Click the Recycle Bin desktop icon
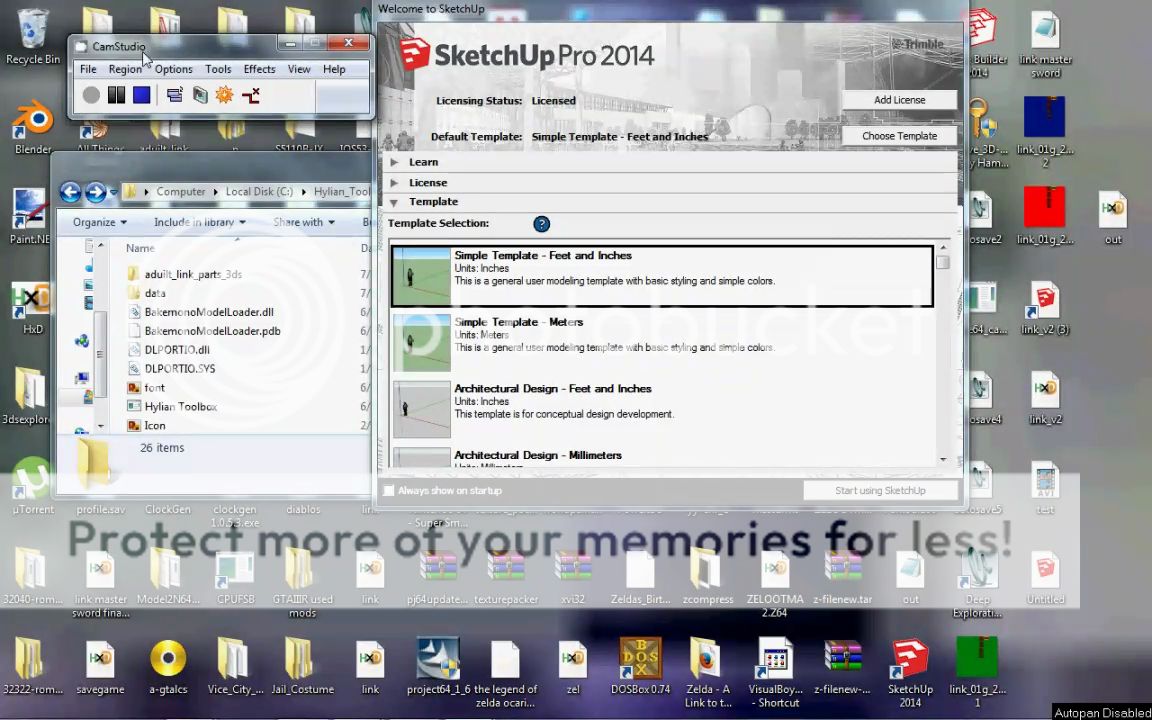 [32, 37]
